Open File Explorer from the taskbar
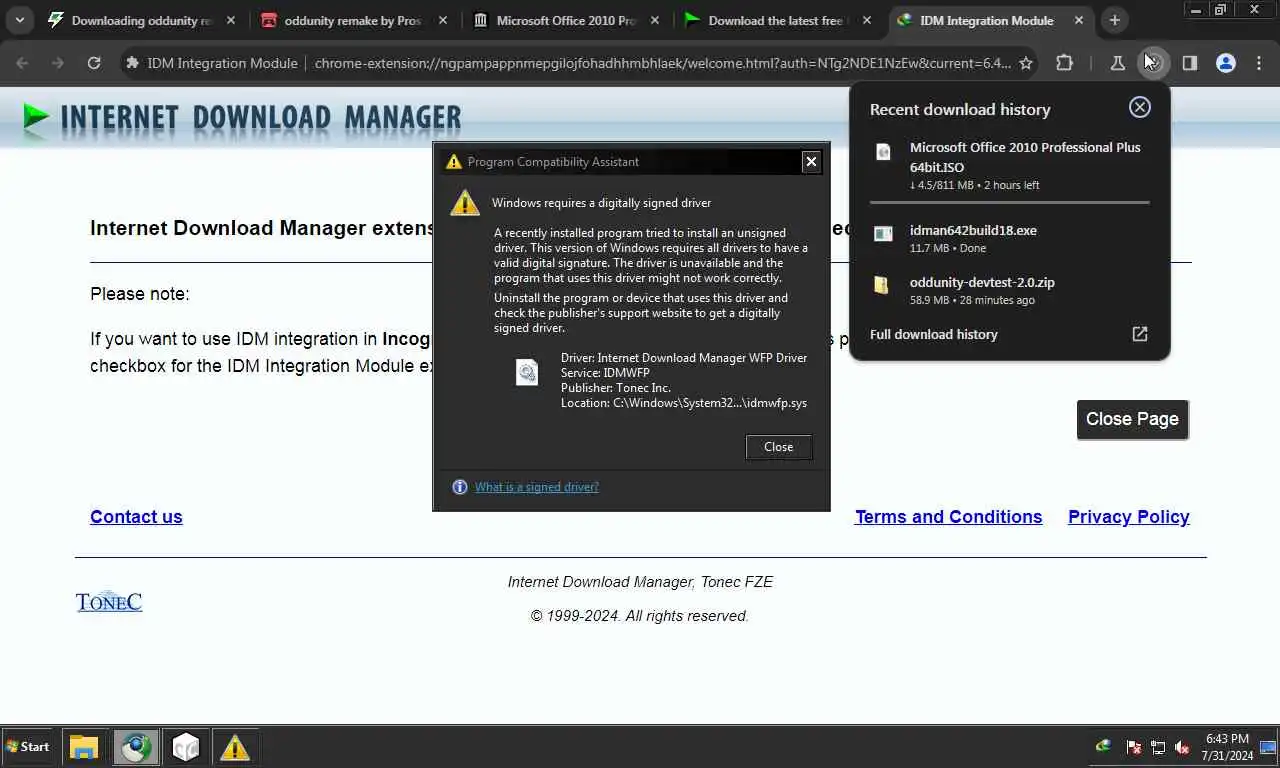This screenshot has width=1280, height=768. (x=84, y=747)
